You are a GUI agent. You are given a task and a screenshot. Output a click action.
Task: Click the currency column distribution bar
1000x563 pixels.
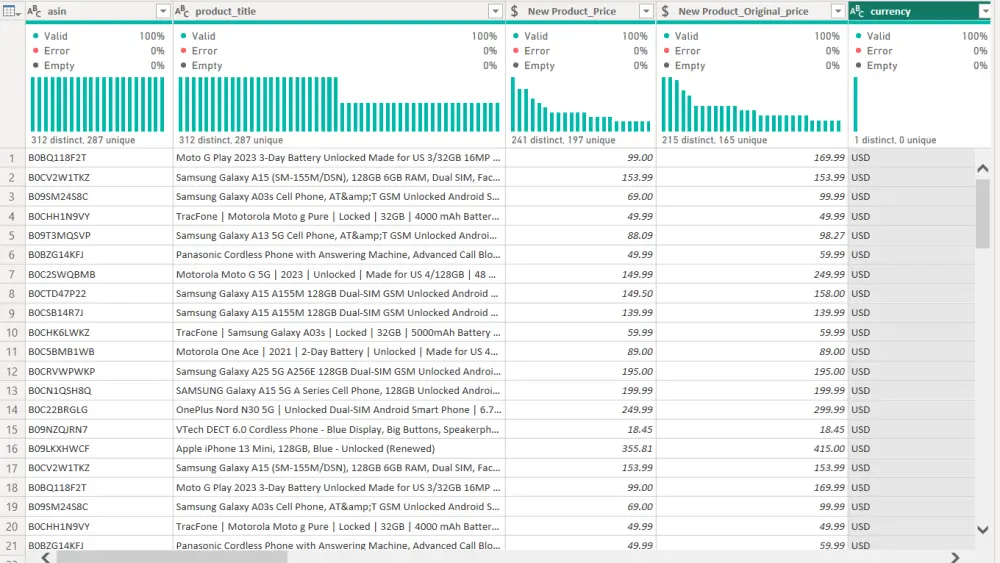click(856, 104)
